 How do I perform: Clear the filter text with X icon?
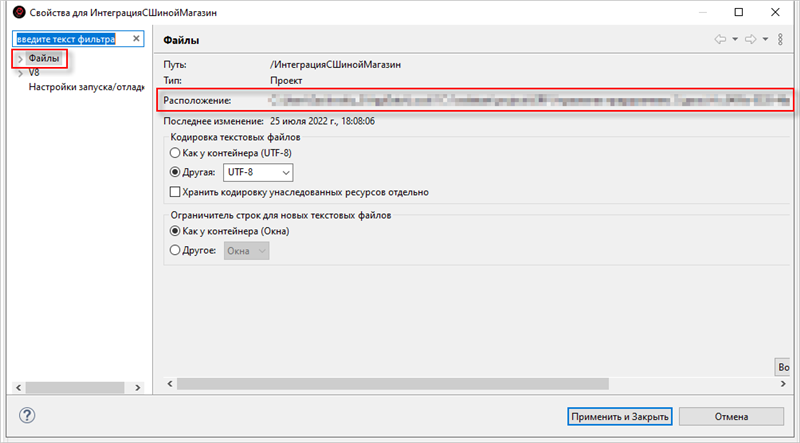coord(137,39)
